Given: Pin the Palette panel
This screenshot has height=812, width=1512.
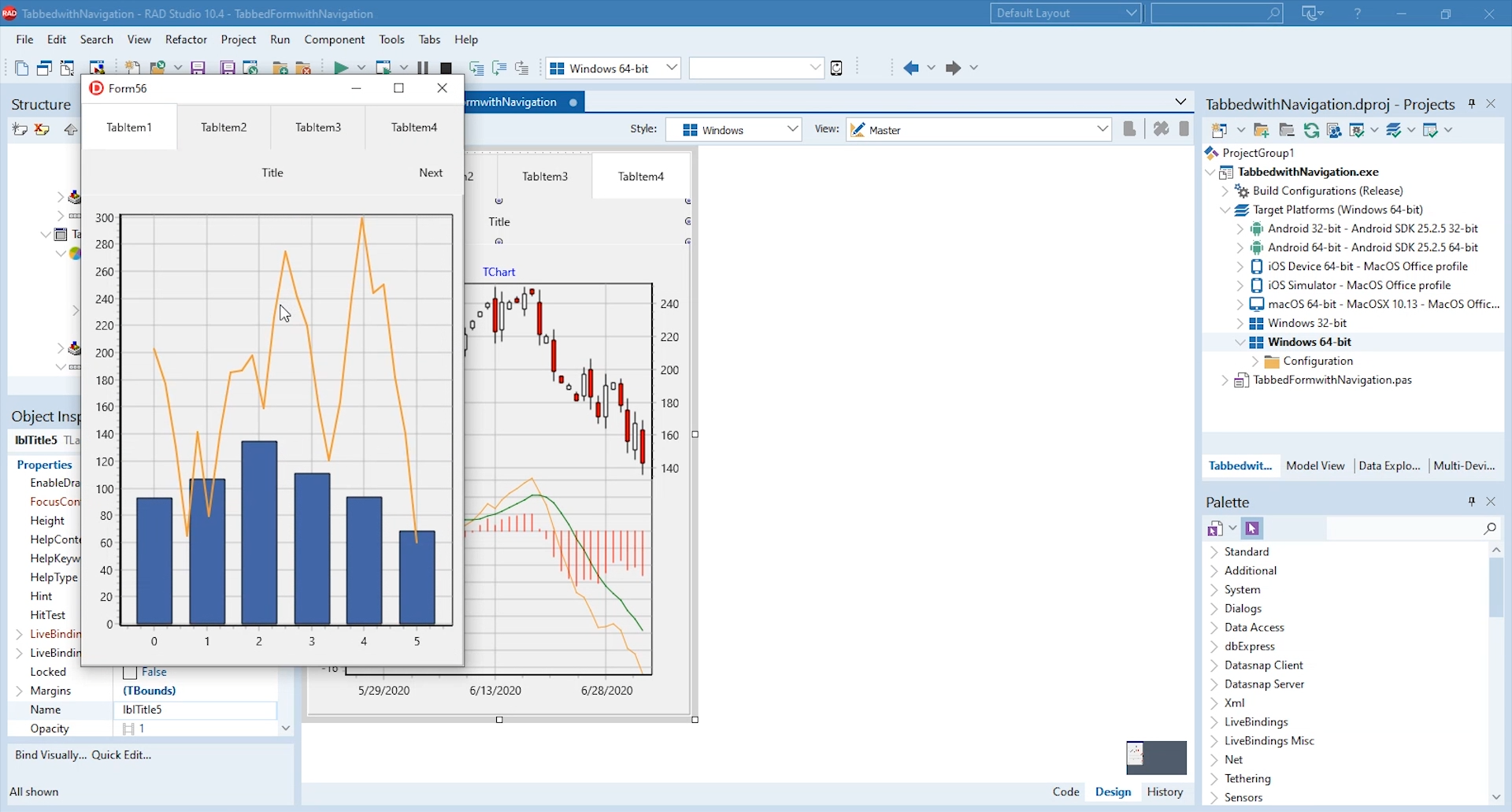Looking at the screenshot, I should [x=1472, y=502].
